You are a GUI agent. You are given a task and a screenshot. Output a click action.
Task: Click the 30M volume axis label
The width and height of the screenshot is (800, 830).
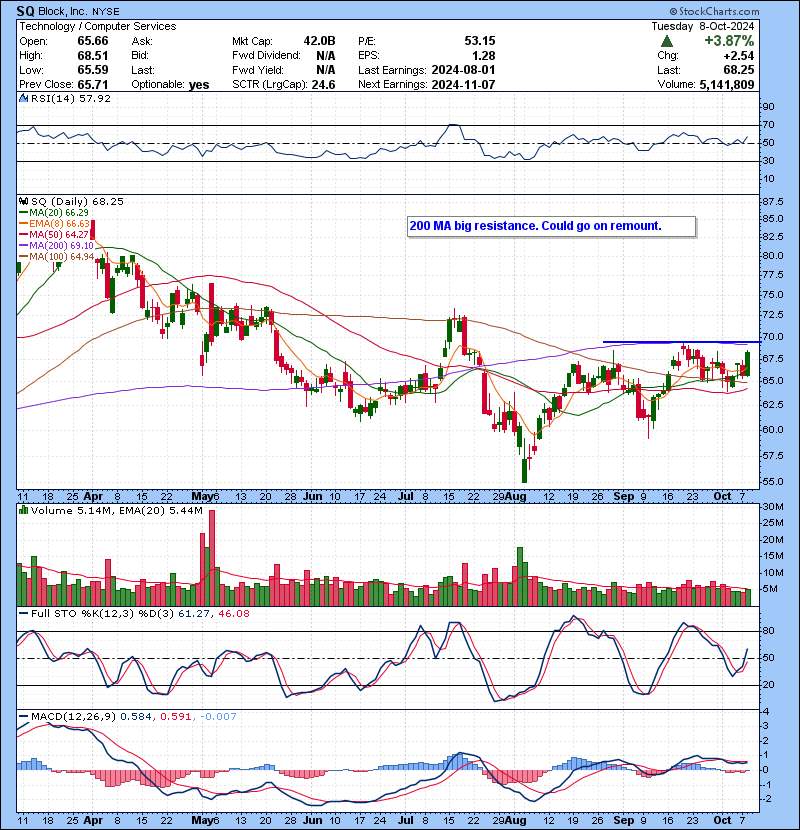tap(772, 507)
